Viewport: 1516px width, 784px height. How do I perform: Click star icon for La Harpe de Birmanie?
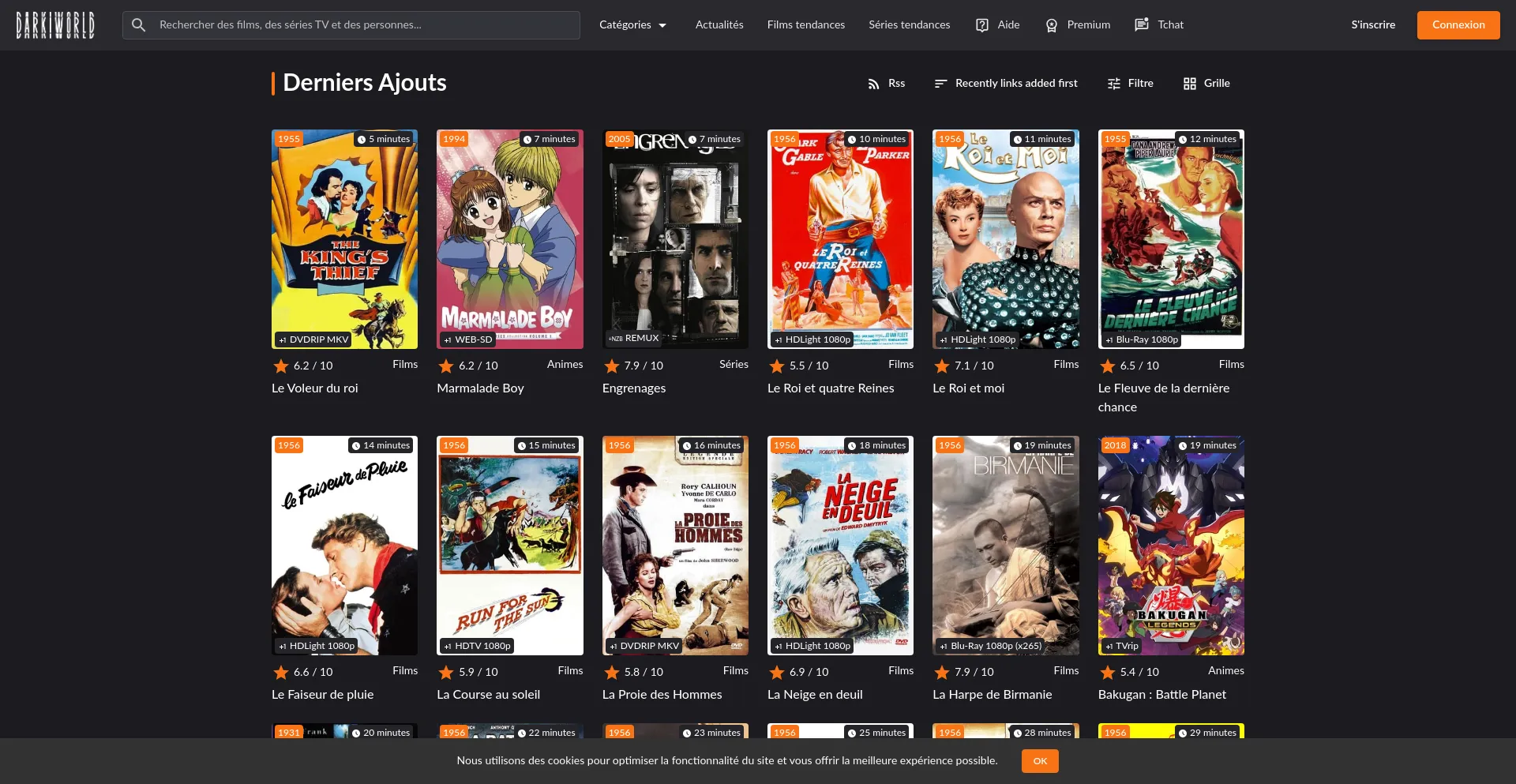pos(941,672)
